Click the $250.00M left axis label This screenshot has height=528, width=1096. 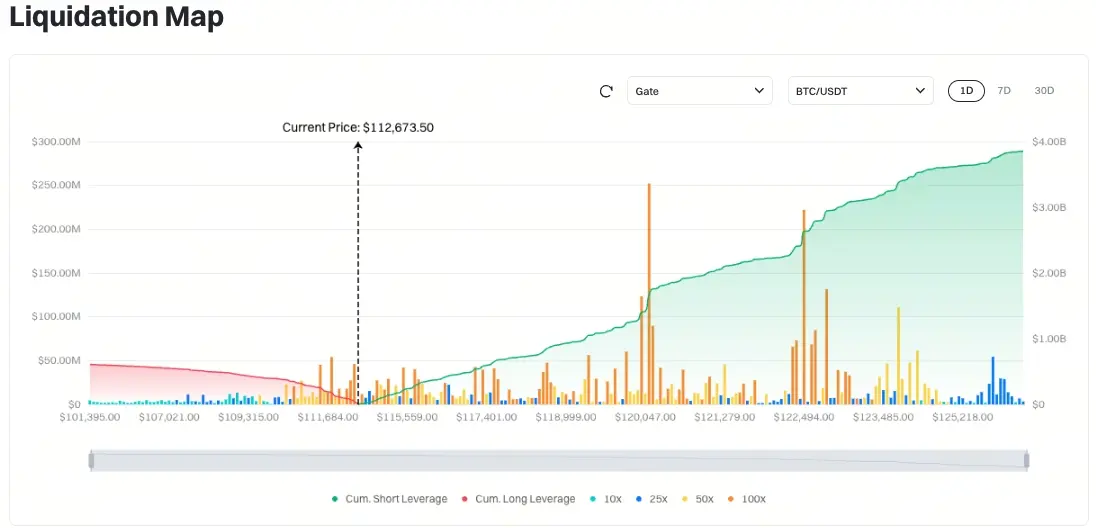click(x=56, y=185)
